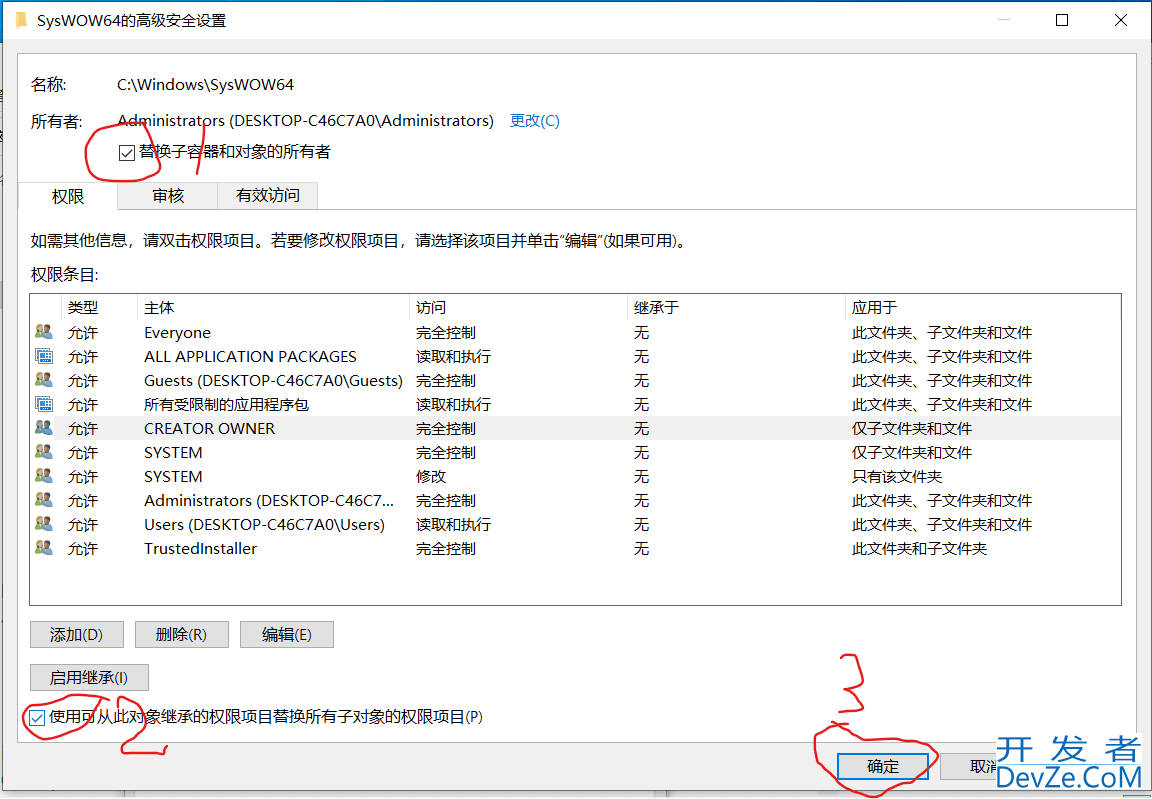Viewport: 1152px width, 799px height.
Task: Select the 所有受限制的应用程序包 entry
Action: click(575, 404)
